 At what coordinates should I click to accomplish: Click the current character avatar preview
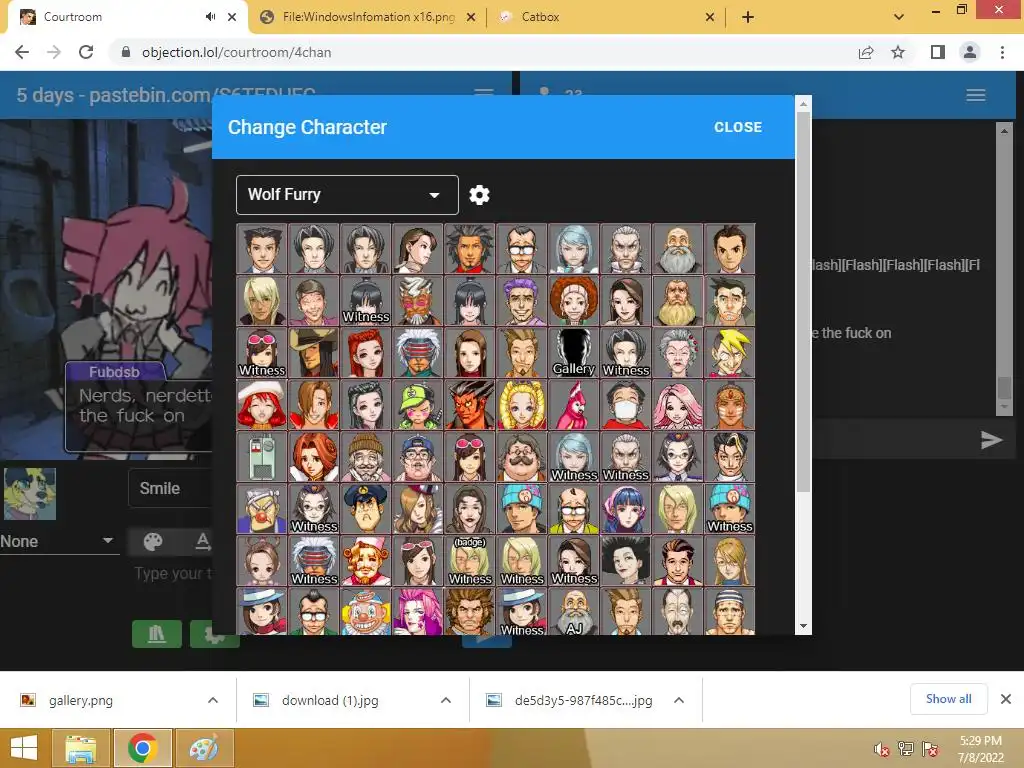click(30, 494)
